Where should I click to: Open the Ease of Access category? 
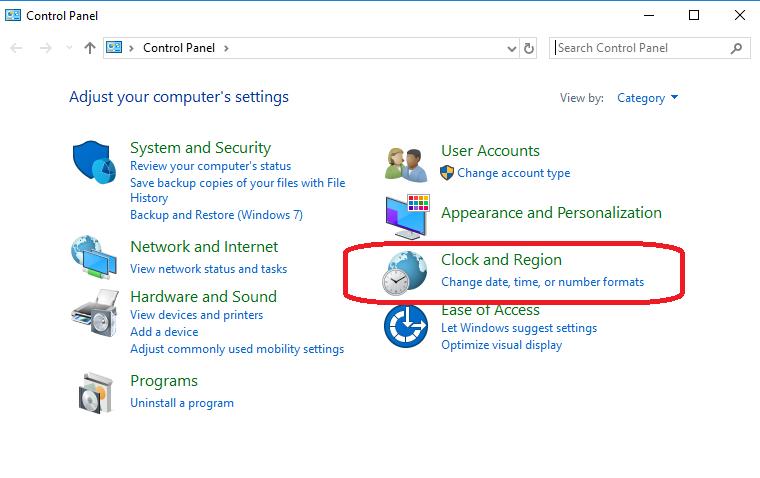point(490,310)
